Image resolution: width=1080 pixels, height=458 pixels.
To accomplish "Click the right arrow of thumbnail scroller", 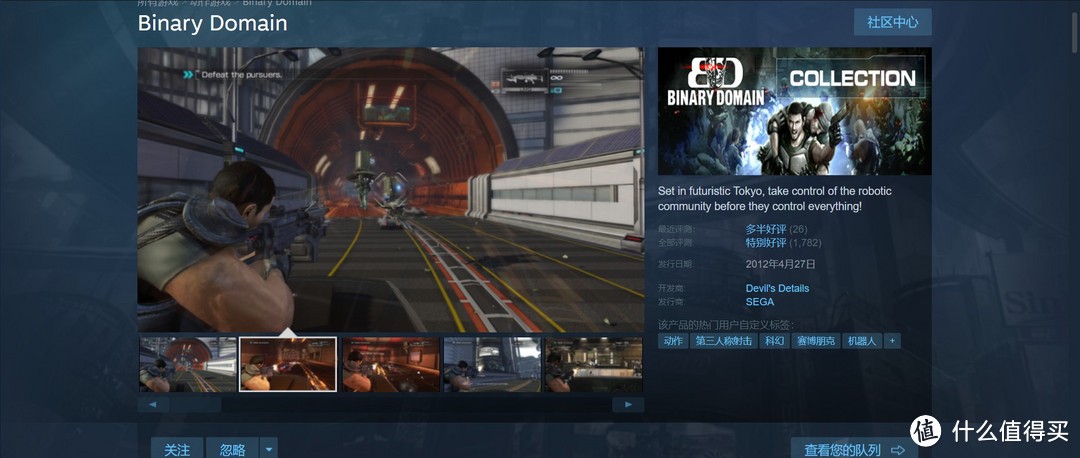I will tap(628, 404).
